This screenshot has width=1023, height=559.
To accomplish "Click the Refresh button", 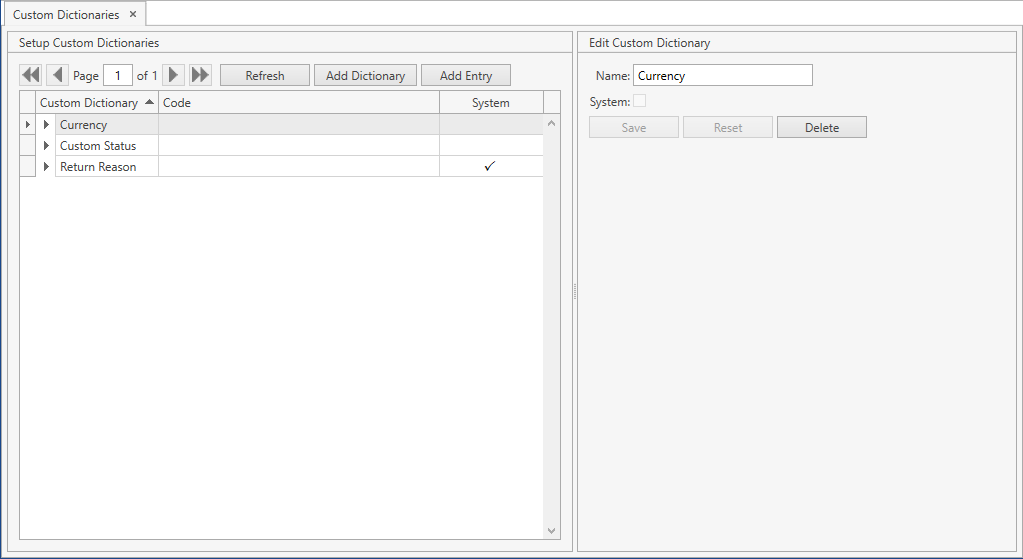I will click(x=265, y=75).
